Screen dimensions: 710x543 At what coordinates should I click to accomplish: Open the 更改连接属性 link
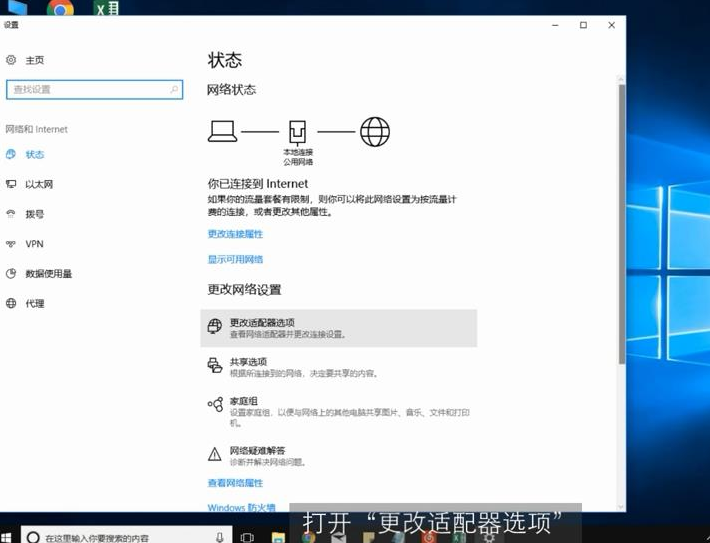pyautogui.click(x=235, y=234)
